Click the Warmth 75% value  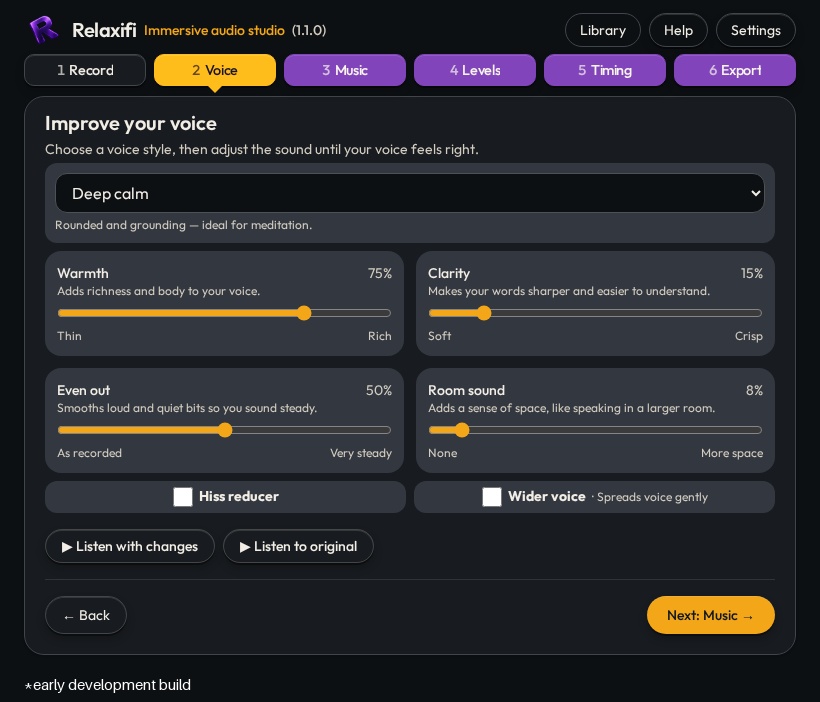pos(379,273)
